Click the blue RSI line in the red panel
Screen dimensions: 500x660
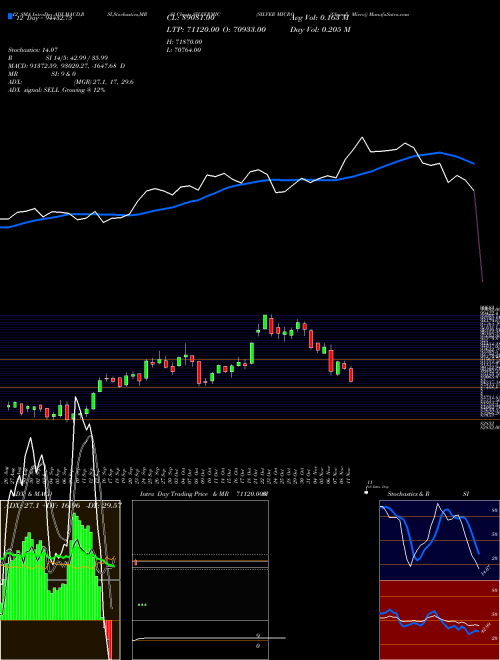(x=429, y=621)
